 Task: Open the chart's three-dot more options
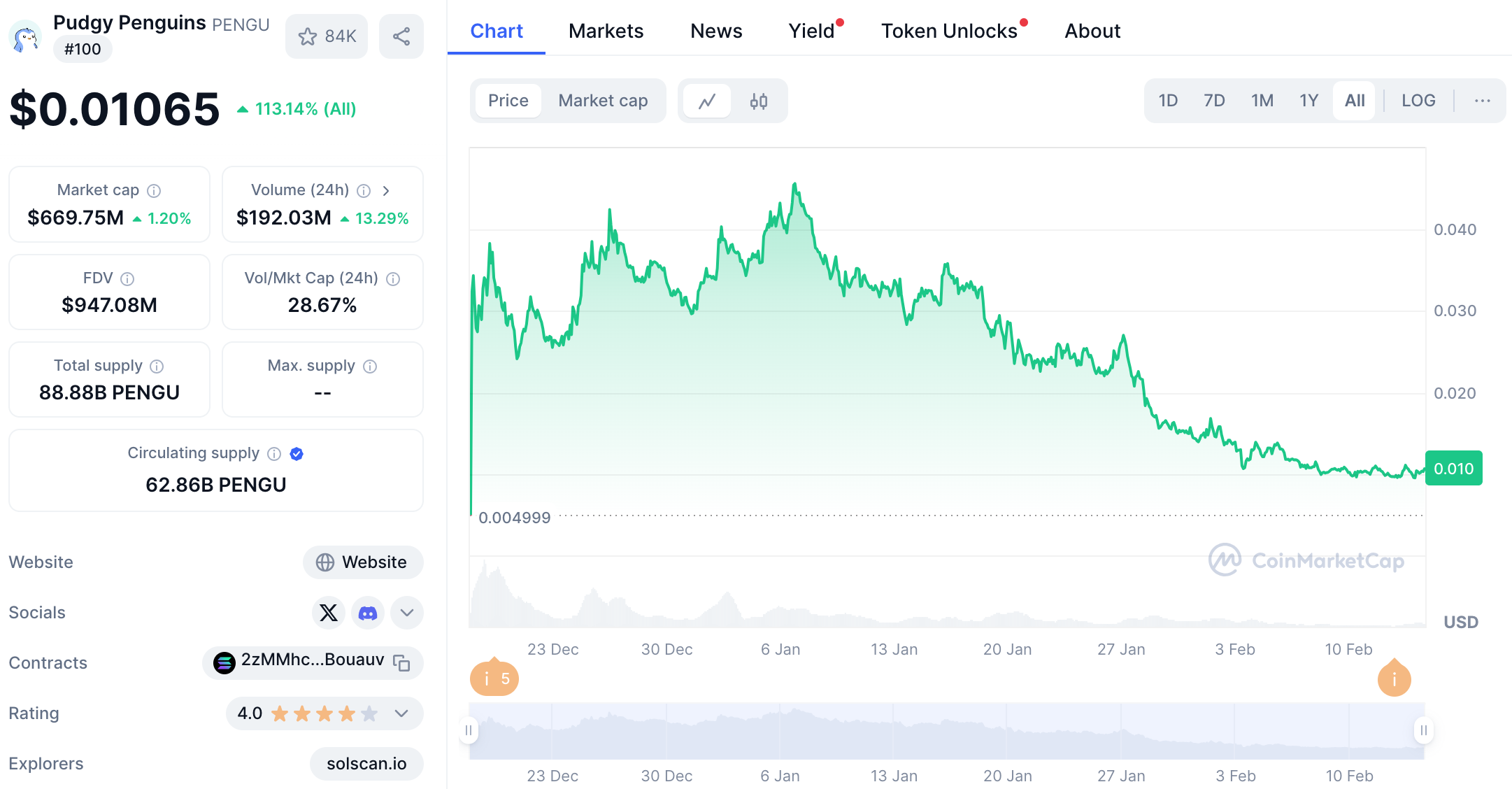[1482, 101]
